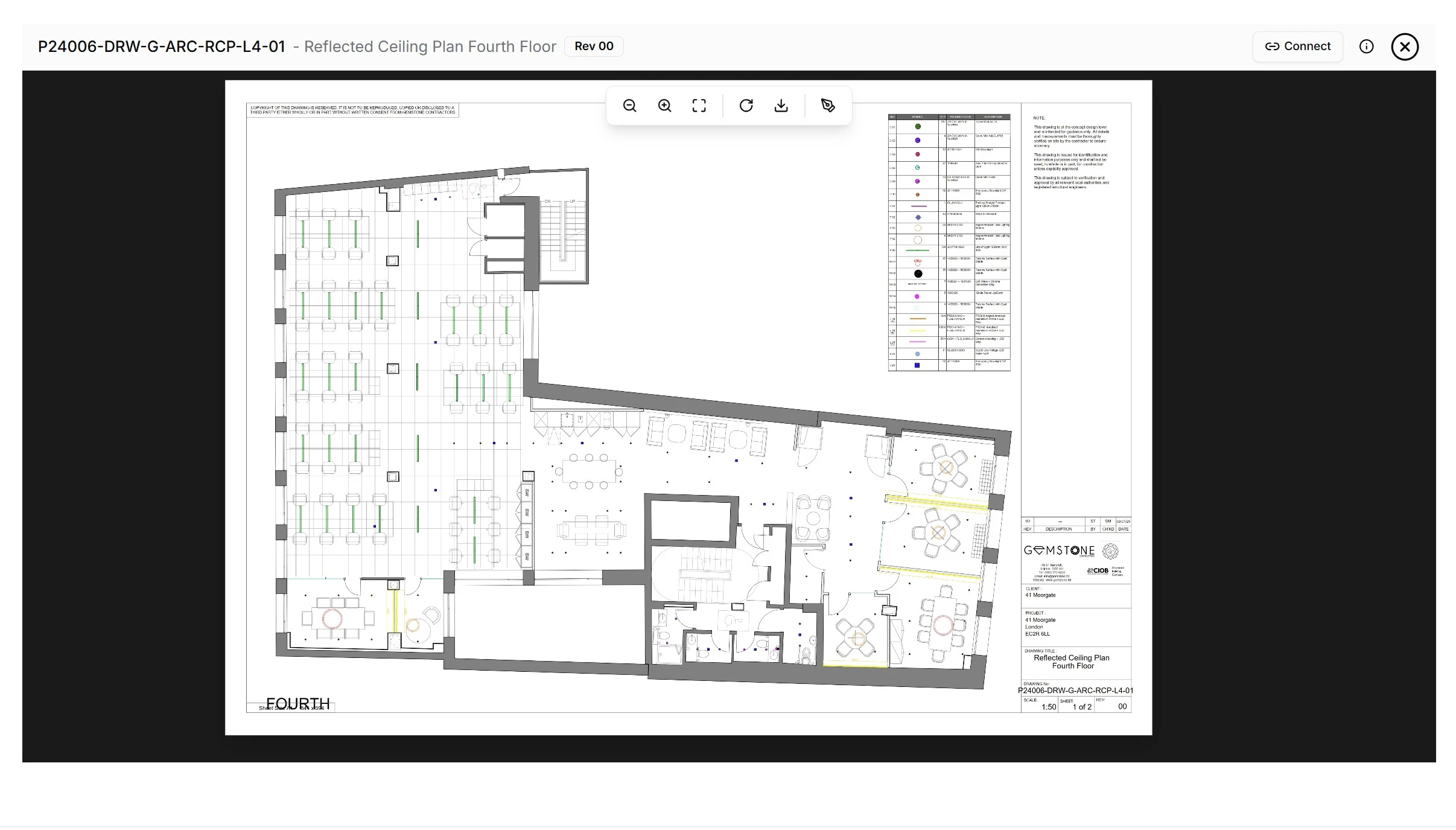This screenshot has width=1456, height=830.
Task: Click the Rev 00 revision badge
Action: click(x=593, y=46)
